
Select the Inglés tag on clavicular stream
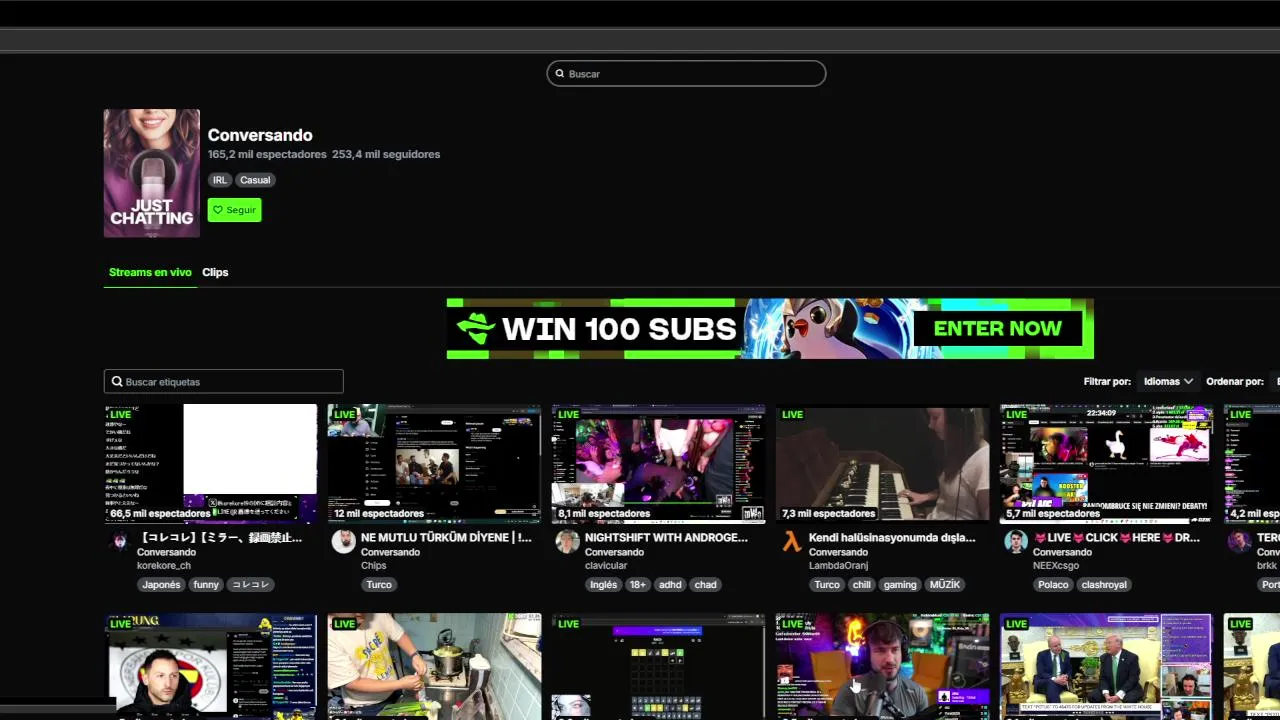pyautogui.click(x=603, y=584)
